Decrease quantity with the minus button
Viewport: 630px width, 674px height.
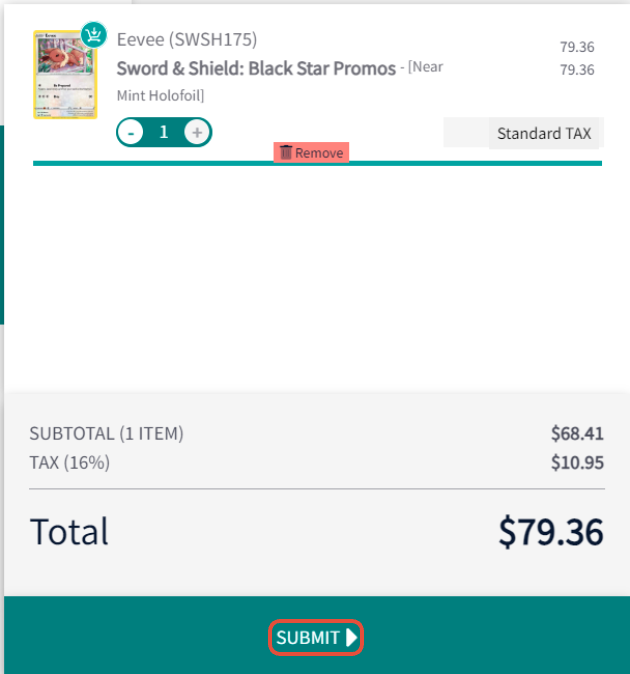point(130,132)
